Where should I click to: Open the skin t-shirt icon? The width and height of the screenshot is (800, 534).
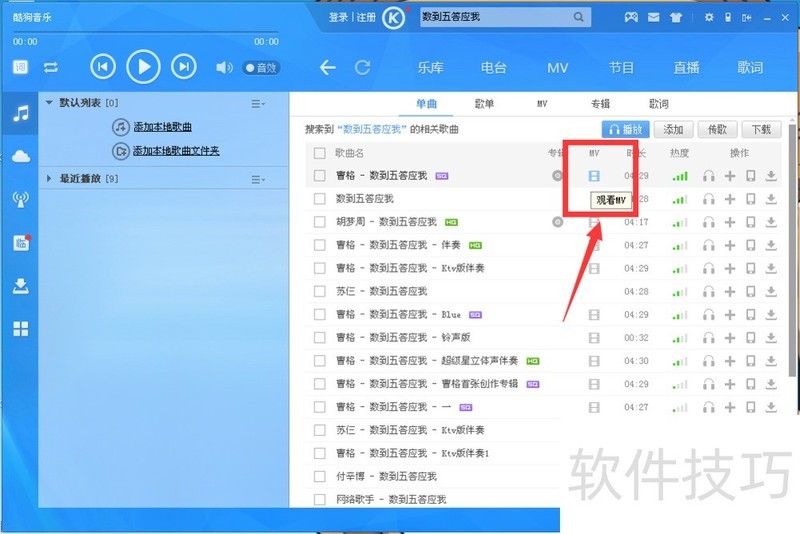676,17
